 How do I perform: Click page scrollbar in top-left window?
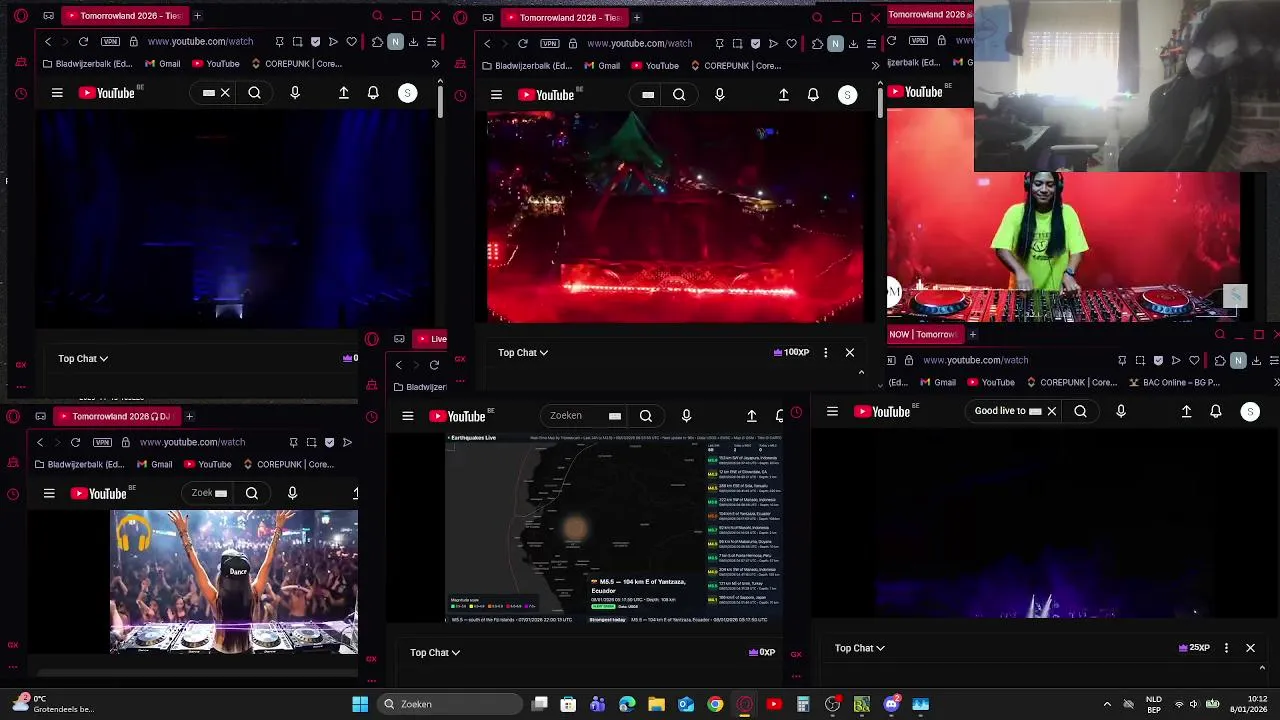click(440, 100)
